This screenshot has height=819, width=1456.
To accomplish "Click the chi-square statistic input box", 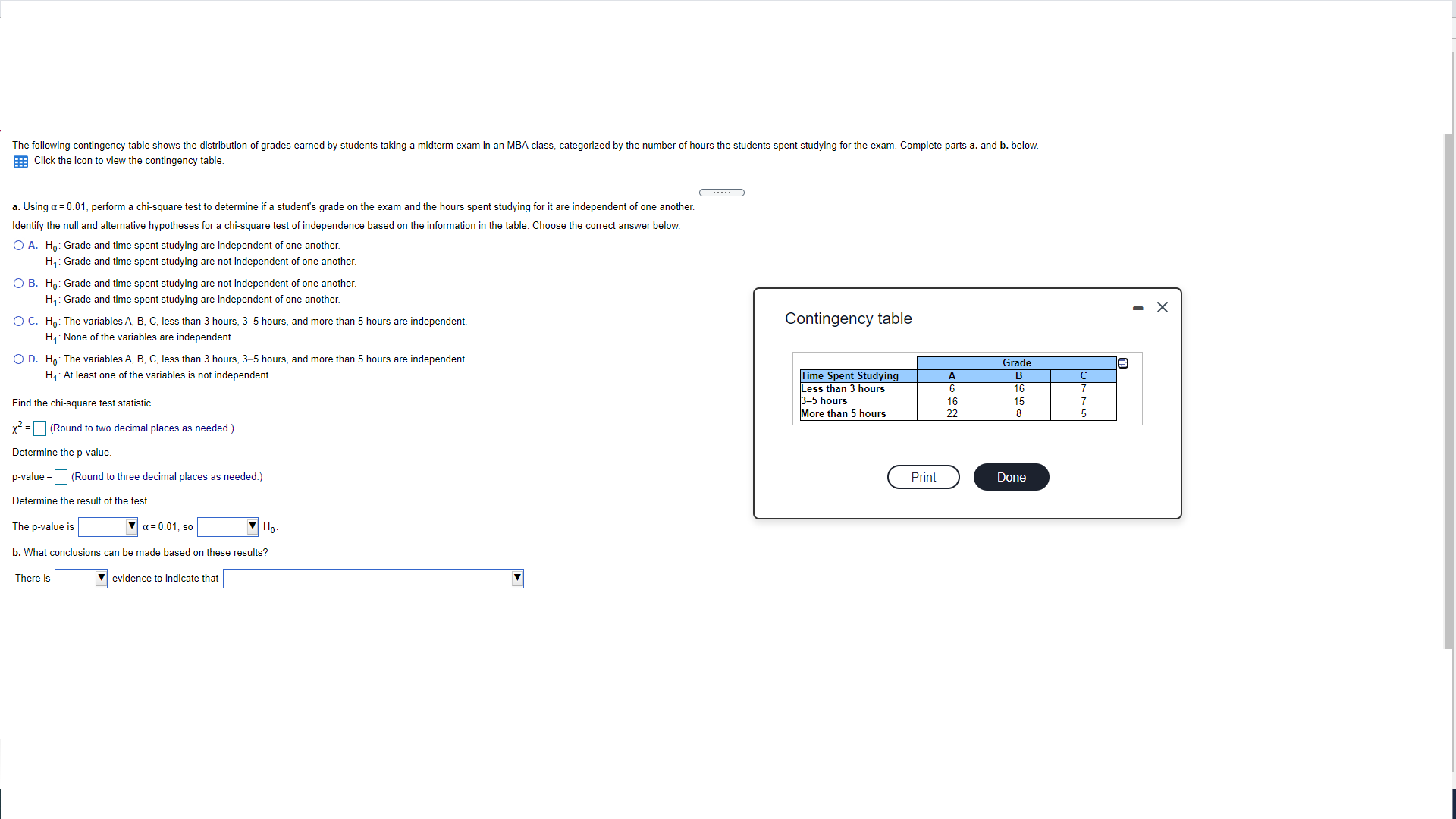I will (40, 429).
